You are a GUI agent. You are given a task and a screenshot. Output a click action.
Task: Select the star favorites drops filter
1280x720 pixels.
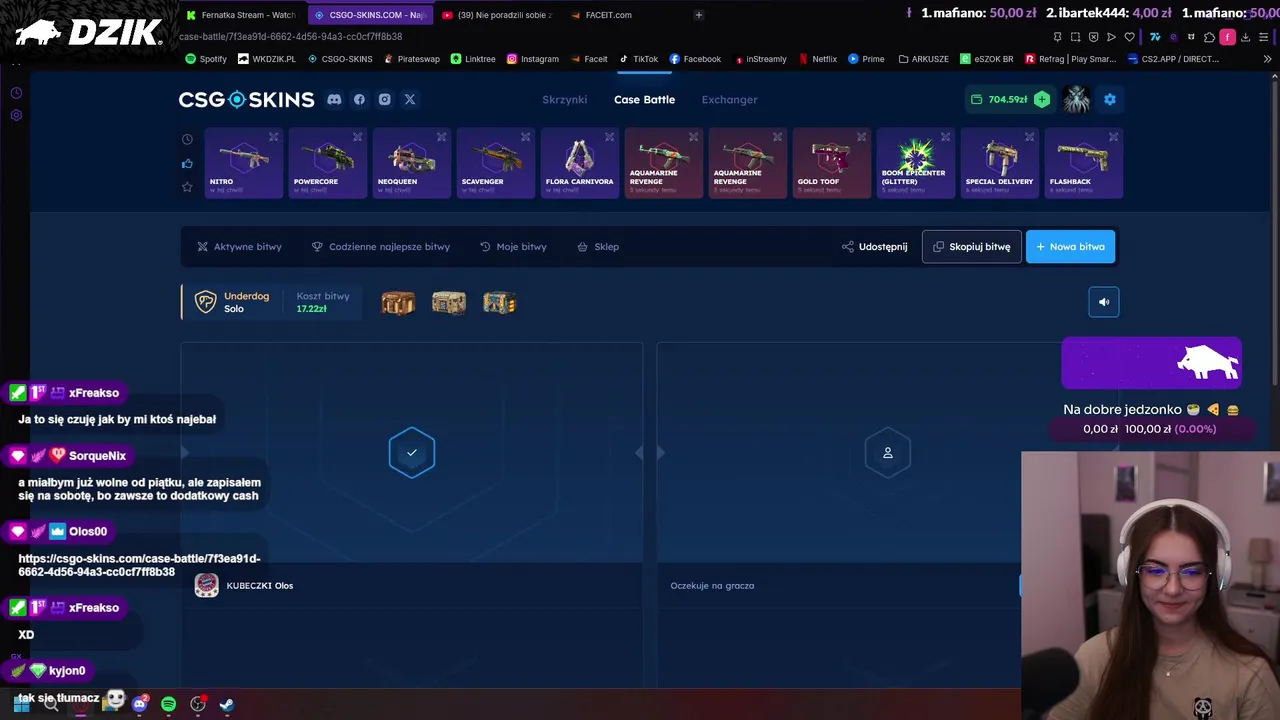click(187, 187)
